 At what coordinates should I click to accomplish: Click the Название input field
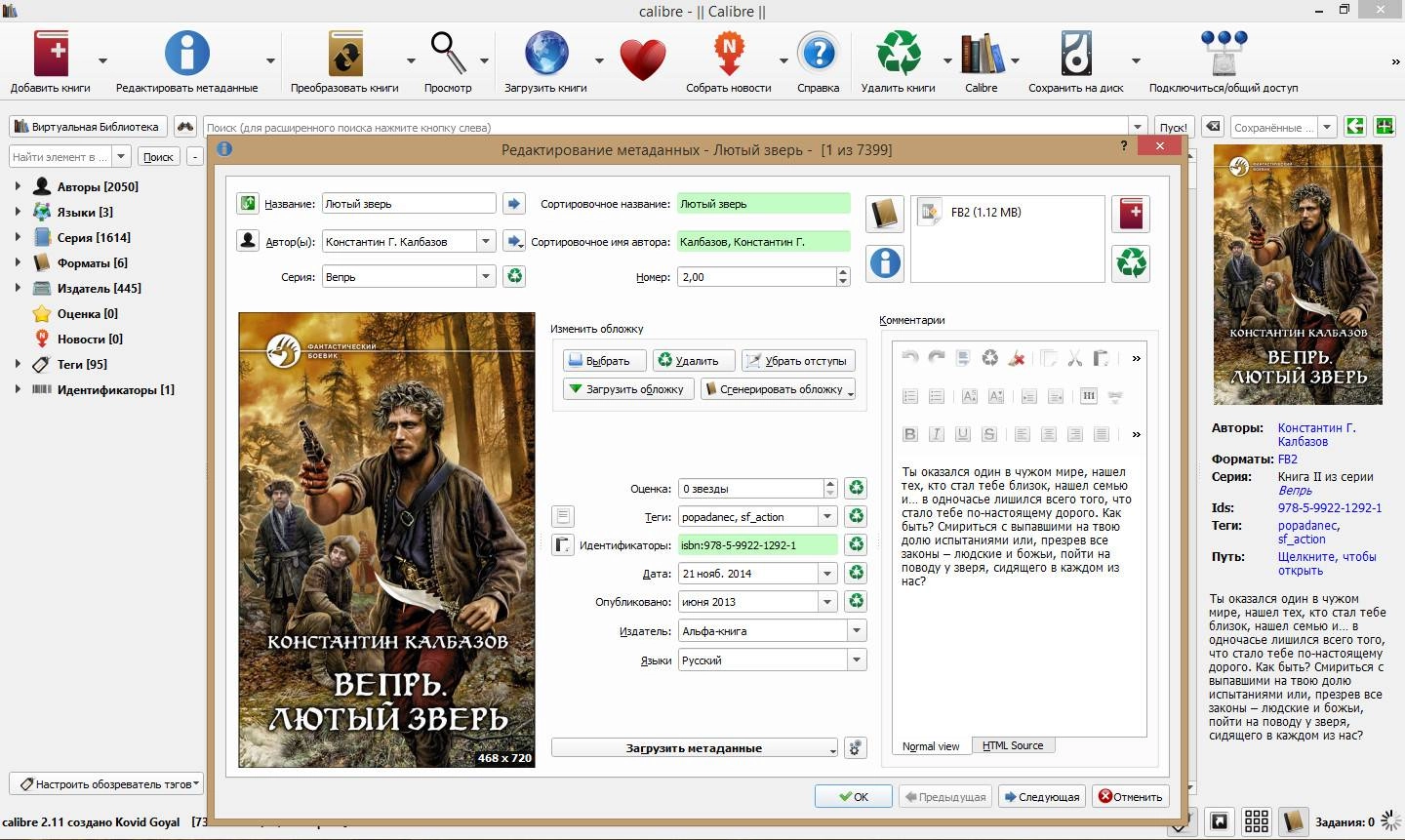pos(409,204)
